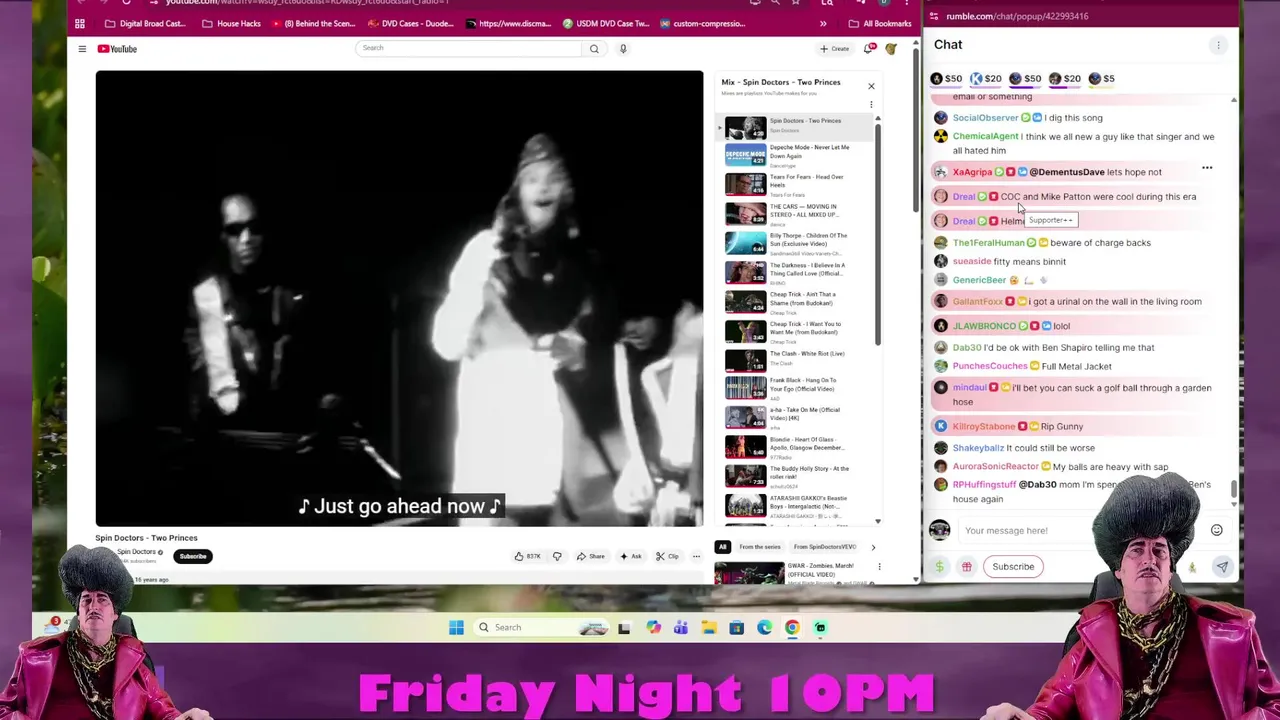The width and height of the screenshot is (1280, 720).
Task: Click the YouTube search magnifier button
Action: pos(594,48)
